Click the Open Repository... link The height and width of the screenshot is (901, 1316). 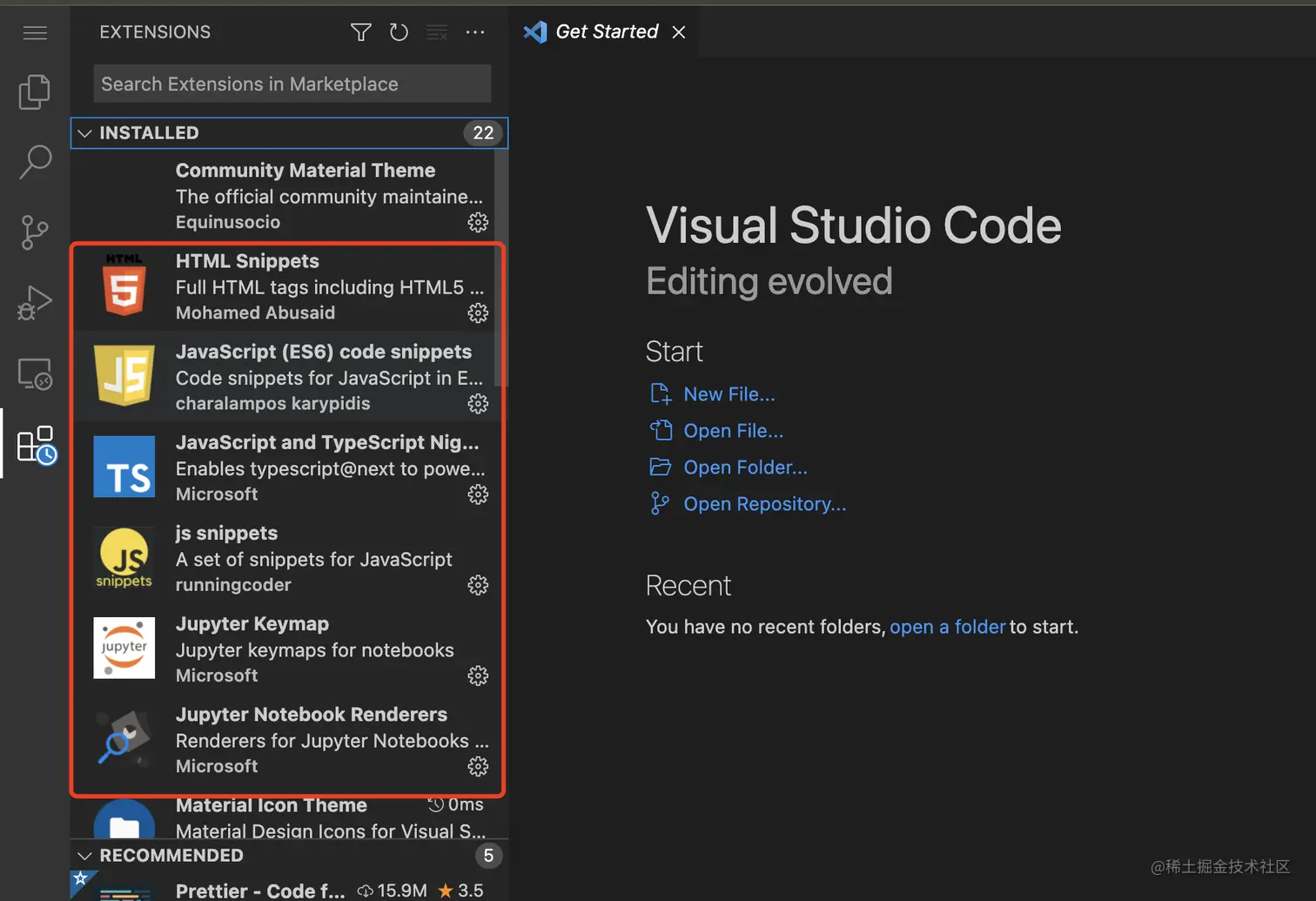(x=764, y=504)
